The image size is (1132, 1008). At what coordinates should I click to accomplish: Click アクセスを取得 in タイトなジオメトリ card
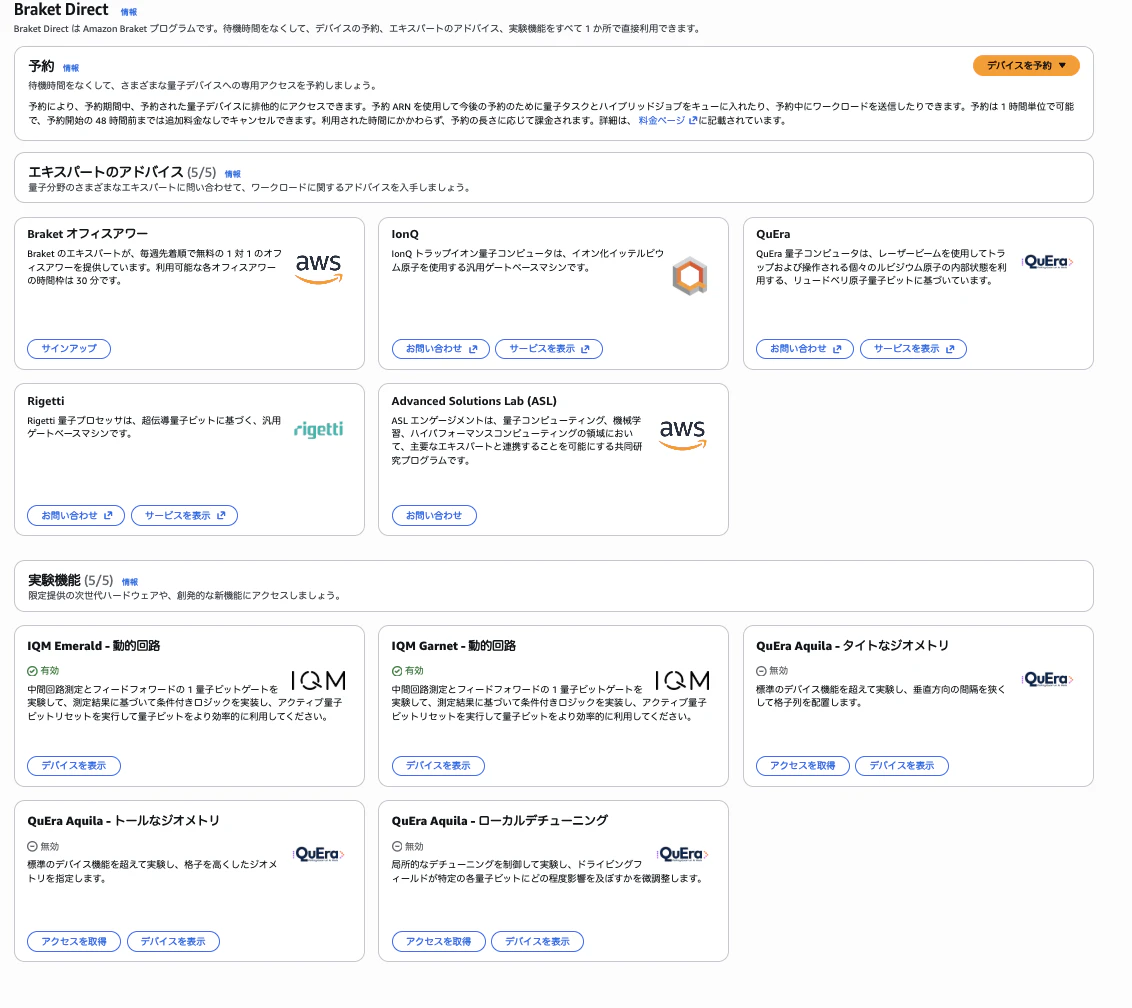tap(803, 765)
